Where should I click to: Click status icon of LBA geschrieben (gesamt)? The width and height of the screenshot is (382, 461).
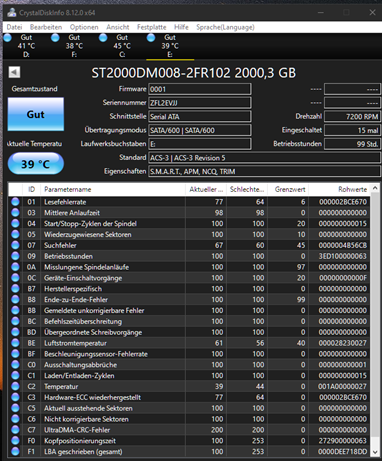[15, 452]
